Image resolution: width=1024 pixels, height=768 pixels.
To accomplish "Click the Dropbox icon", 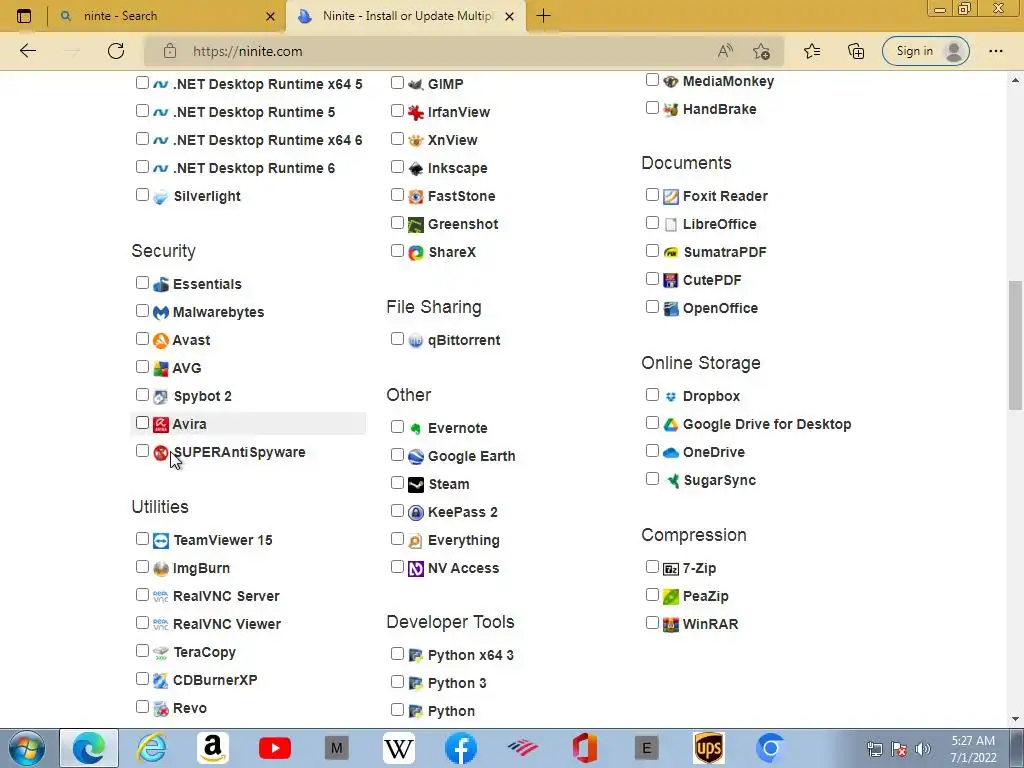I will click(x=671, y=396).
